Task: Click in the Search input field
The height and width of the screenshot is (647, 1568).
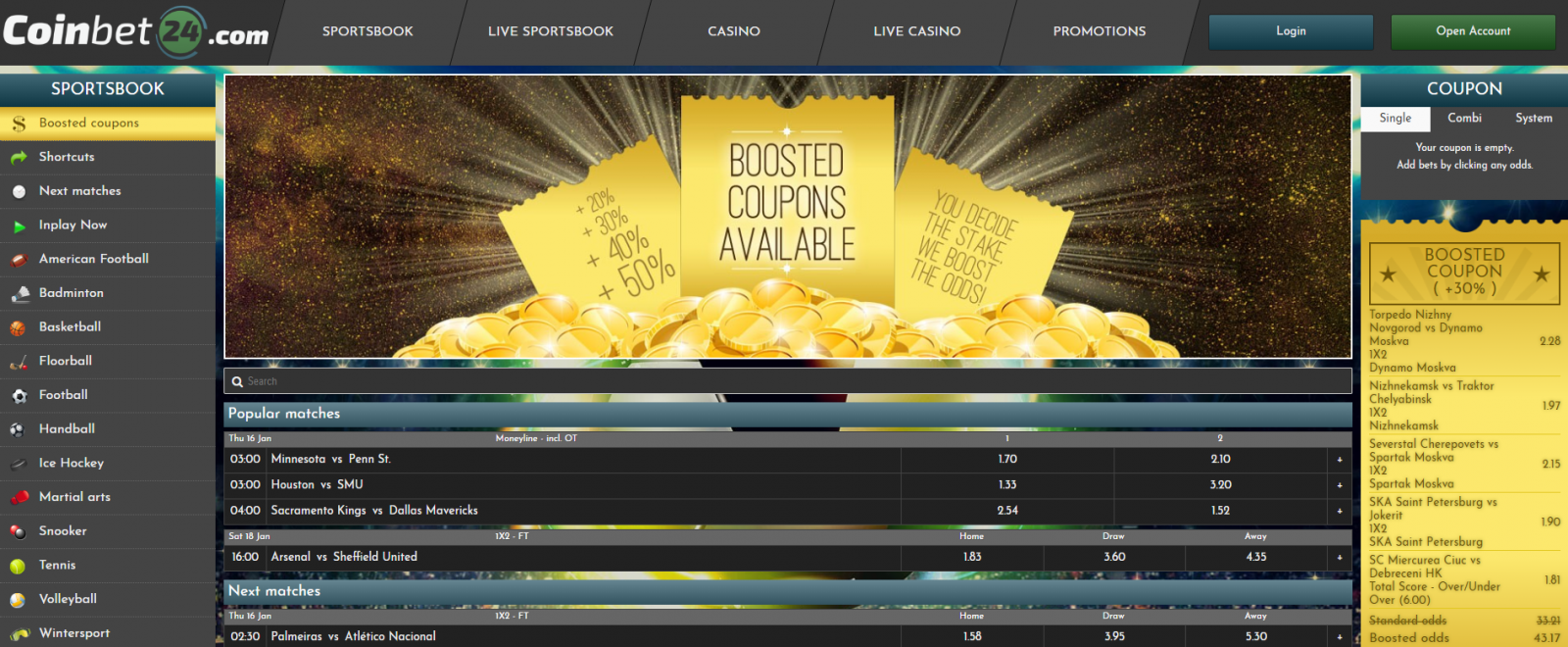Action: [x=788, y=381]
